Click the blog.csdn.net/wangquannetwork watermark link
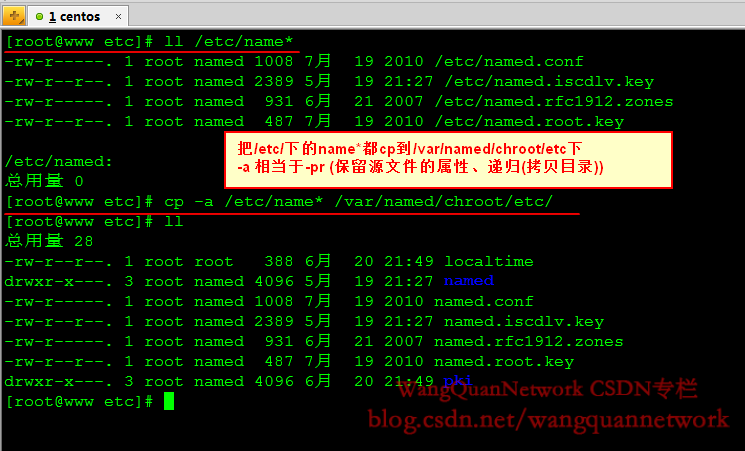The image size is (745, 451). pos(548,420)
